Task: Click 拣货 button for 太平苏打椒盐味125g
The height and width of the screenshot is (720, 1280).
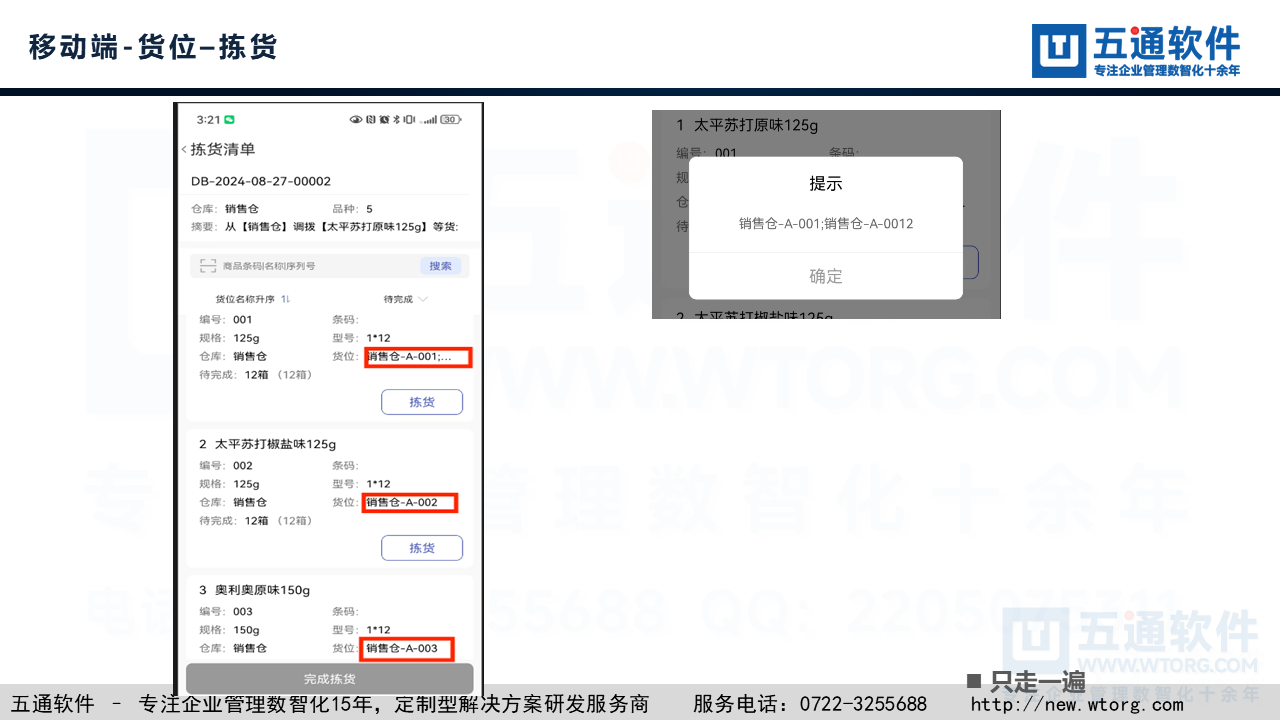Action: coord(422,548)
